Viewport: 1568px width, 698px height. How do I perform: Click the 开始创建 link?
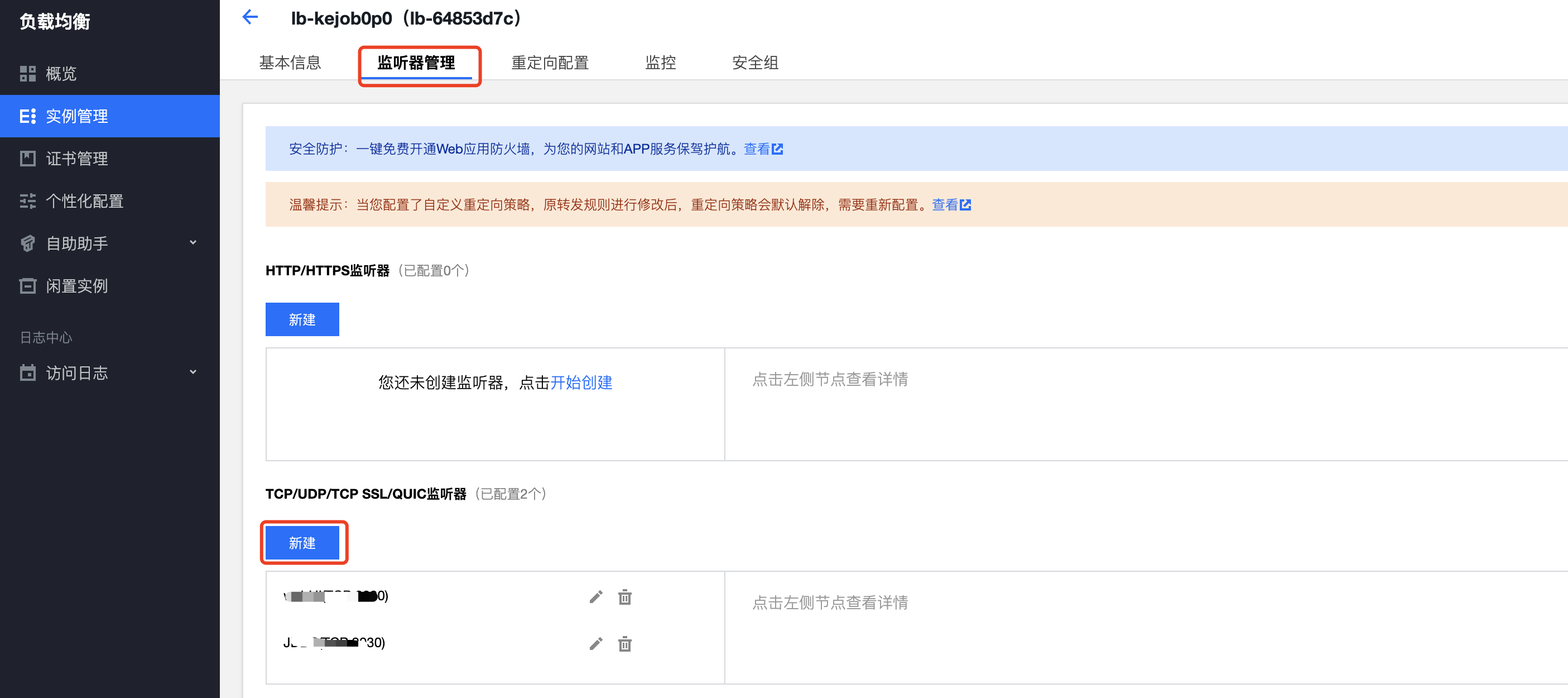(x=581, y=383)
